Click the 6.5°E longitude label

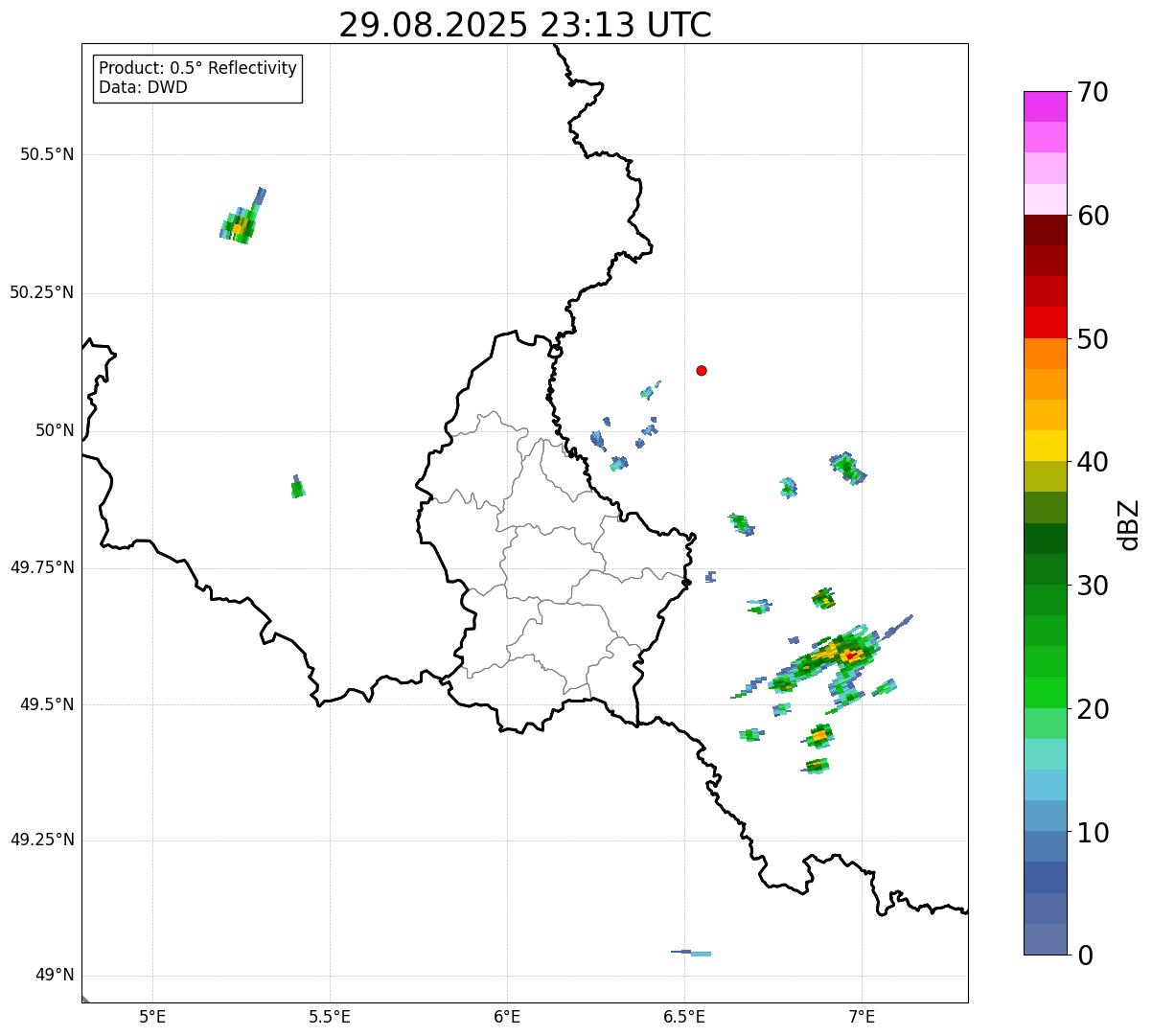click(684, 1016)
